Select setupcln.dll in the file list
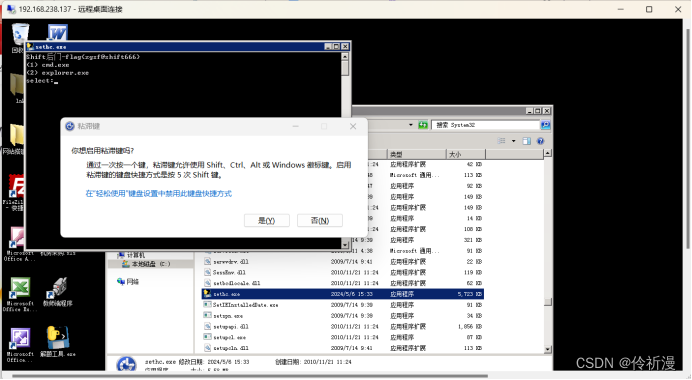692x380 pixels. click(x=343, y=348)
